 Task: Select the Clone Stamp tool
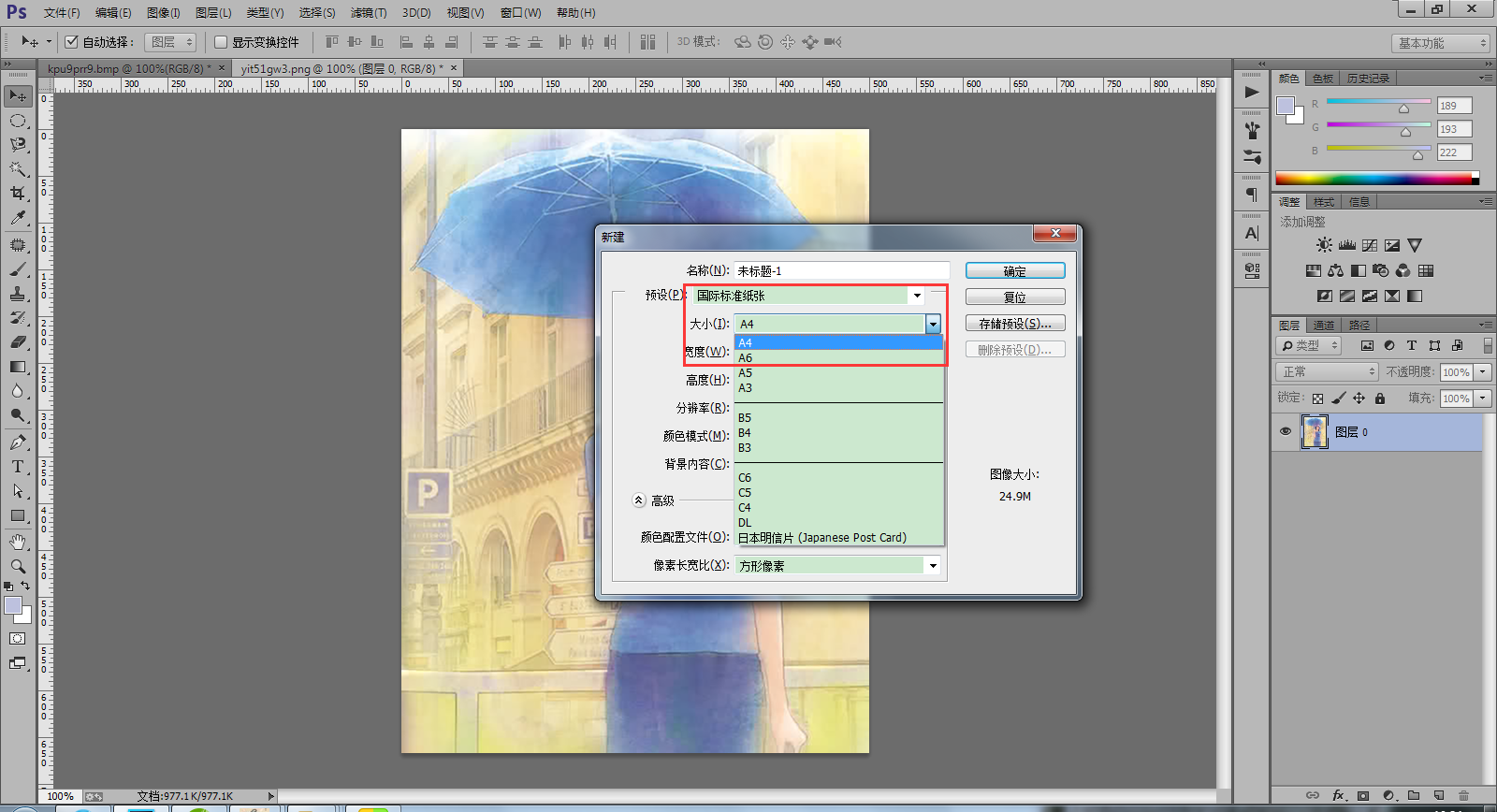pos(18,294)
